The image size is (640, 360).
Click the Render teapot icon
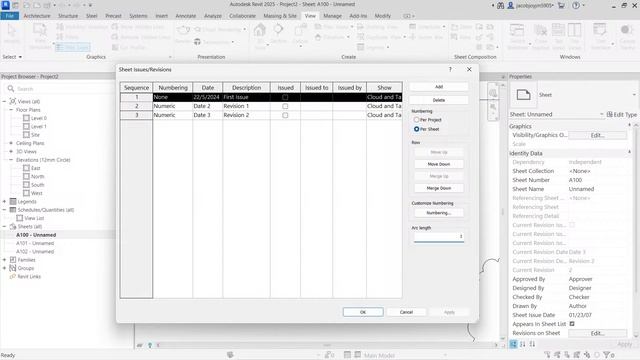pos(183,30)
